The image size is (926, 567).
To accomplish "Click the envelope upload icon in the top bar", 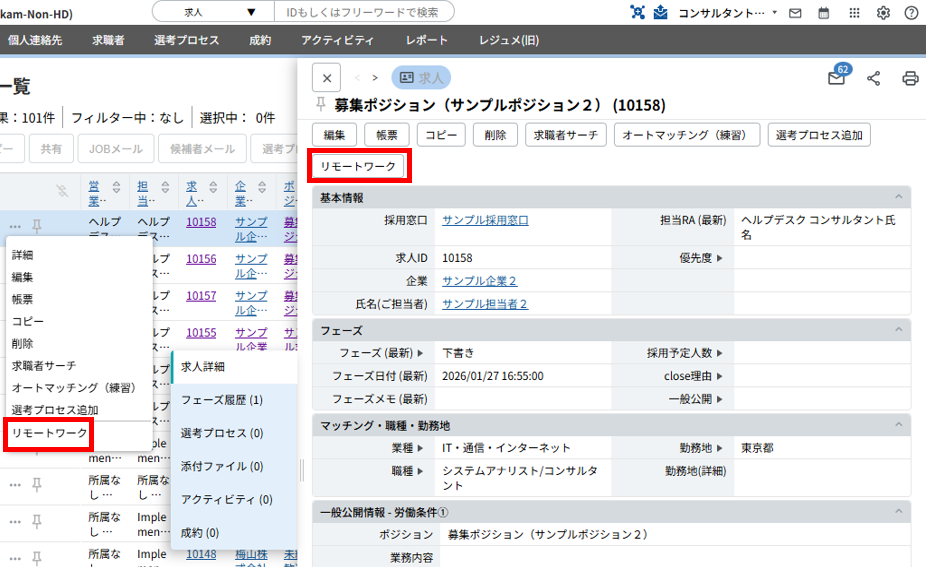I will click(660, 13).
